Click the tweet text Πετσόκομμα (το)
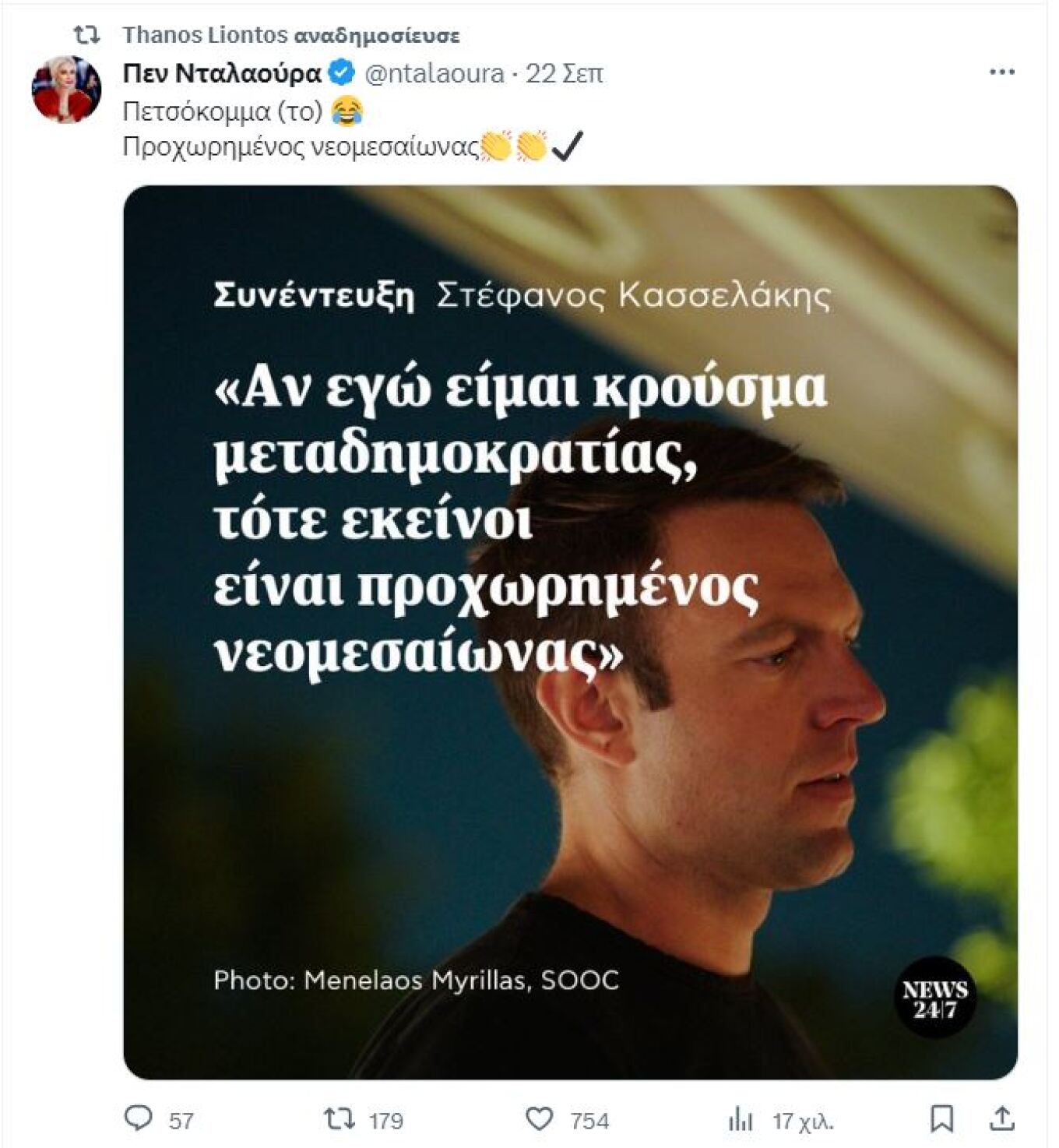 coord(223,111)
